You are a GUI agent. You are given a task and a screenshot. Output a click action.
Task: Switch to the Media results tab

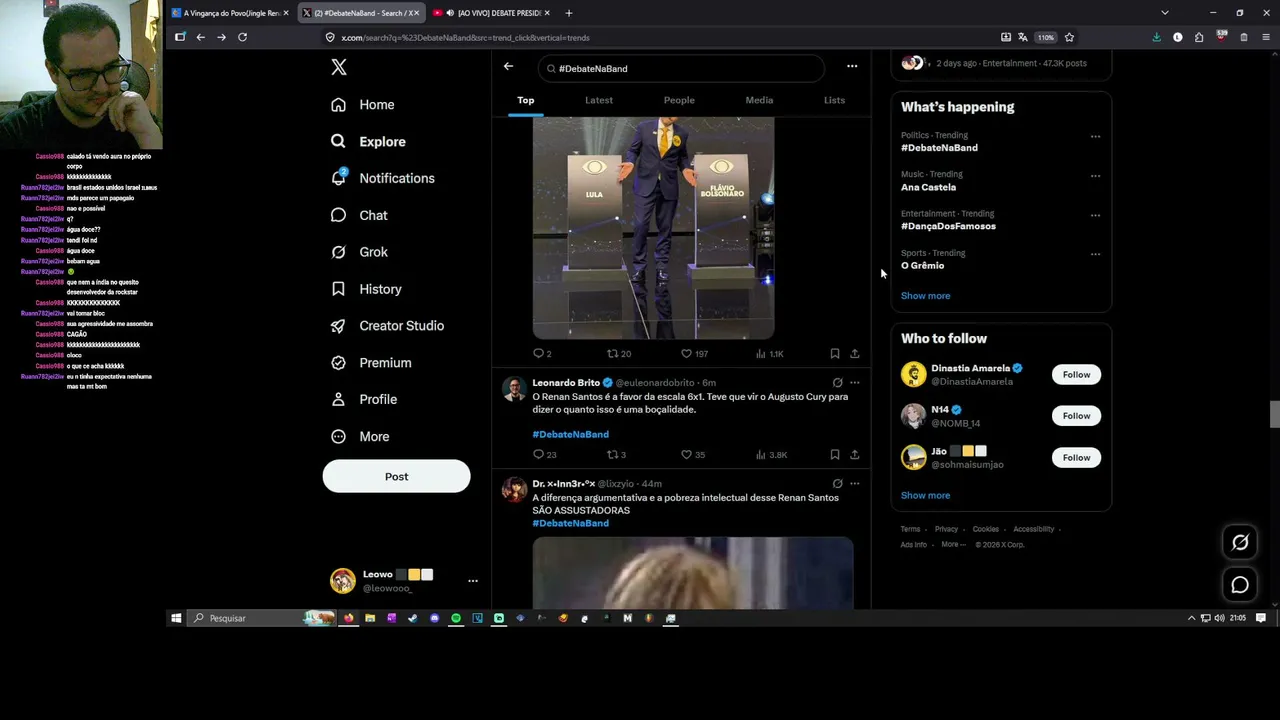(x=759, y=100)
